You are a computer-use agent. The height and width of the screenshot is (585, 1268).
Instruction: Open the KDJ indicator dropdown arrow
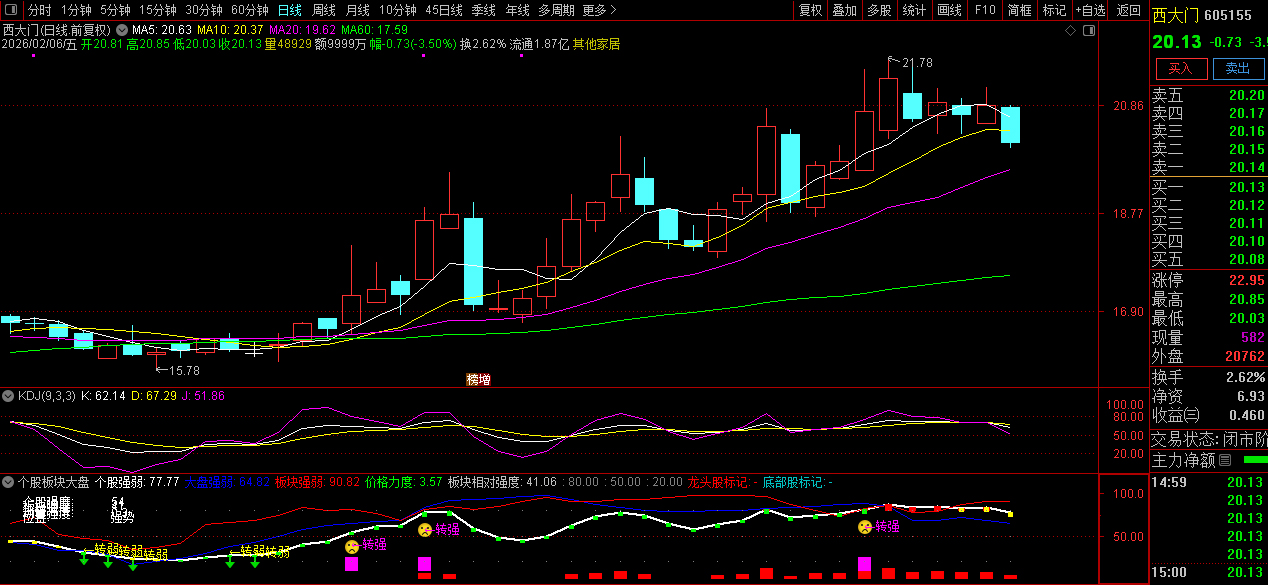pyautogui.click(x=9, y=396)
